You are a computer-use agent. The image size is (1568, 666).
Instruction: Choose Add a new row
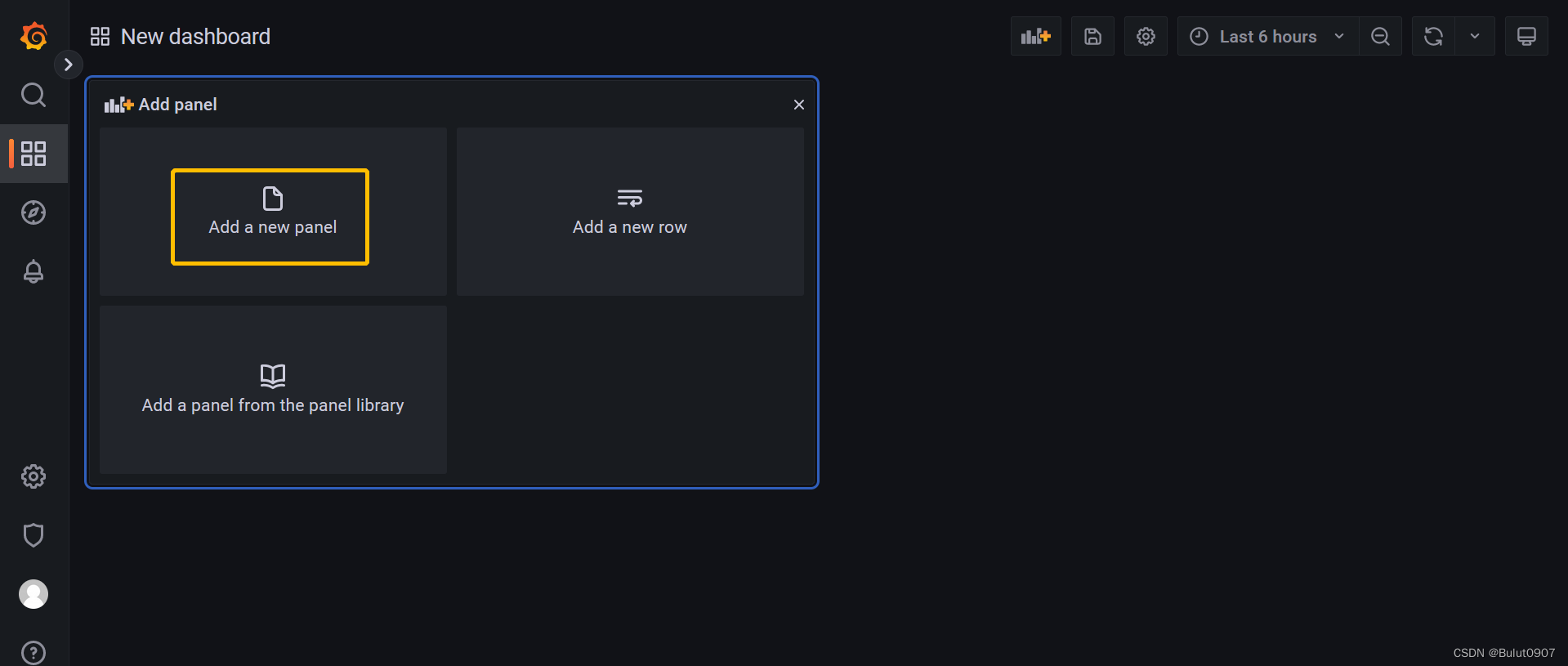630,212
